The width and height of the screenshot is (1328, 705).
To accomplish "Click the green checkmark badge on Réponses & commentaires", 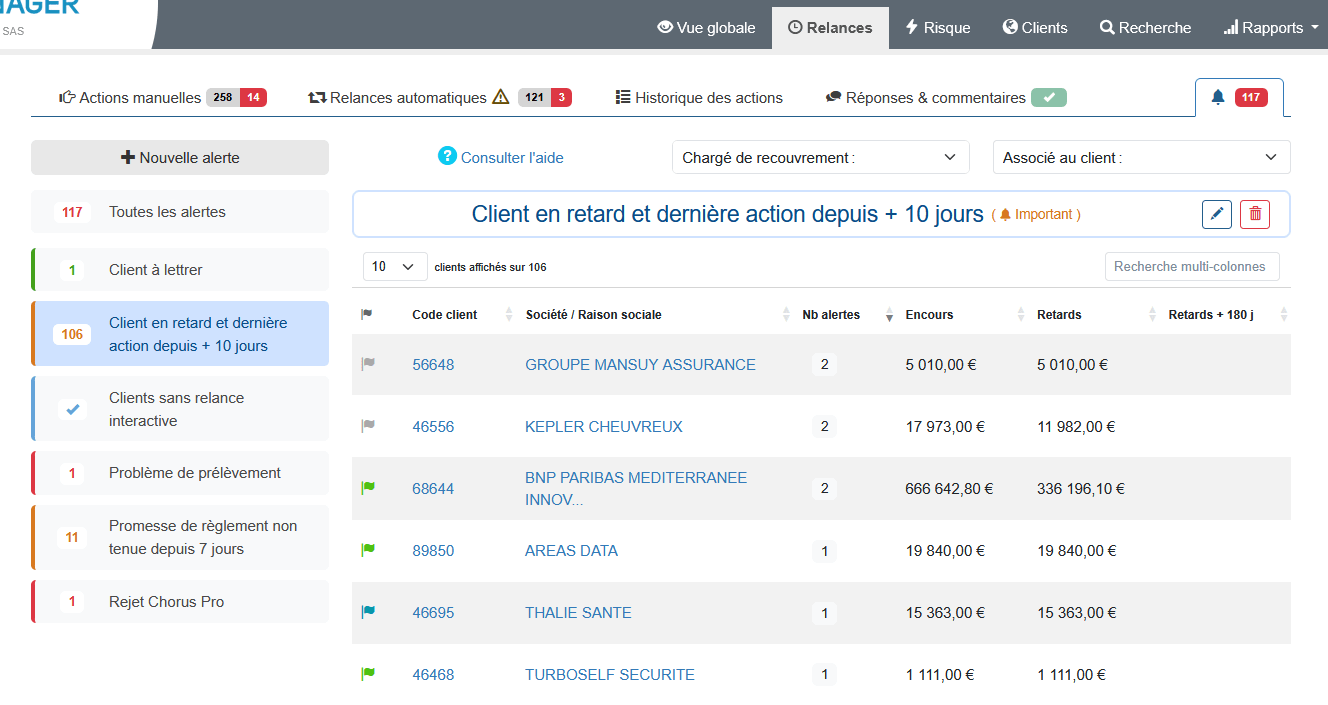I will point(1049,97).
